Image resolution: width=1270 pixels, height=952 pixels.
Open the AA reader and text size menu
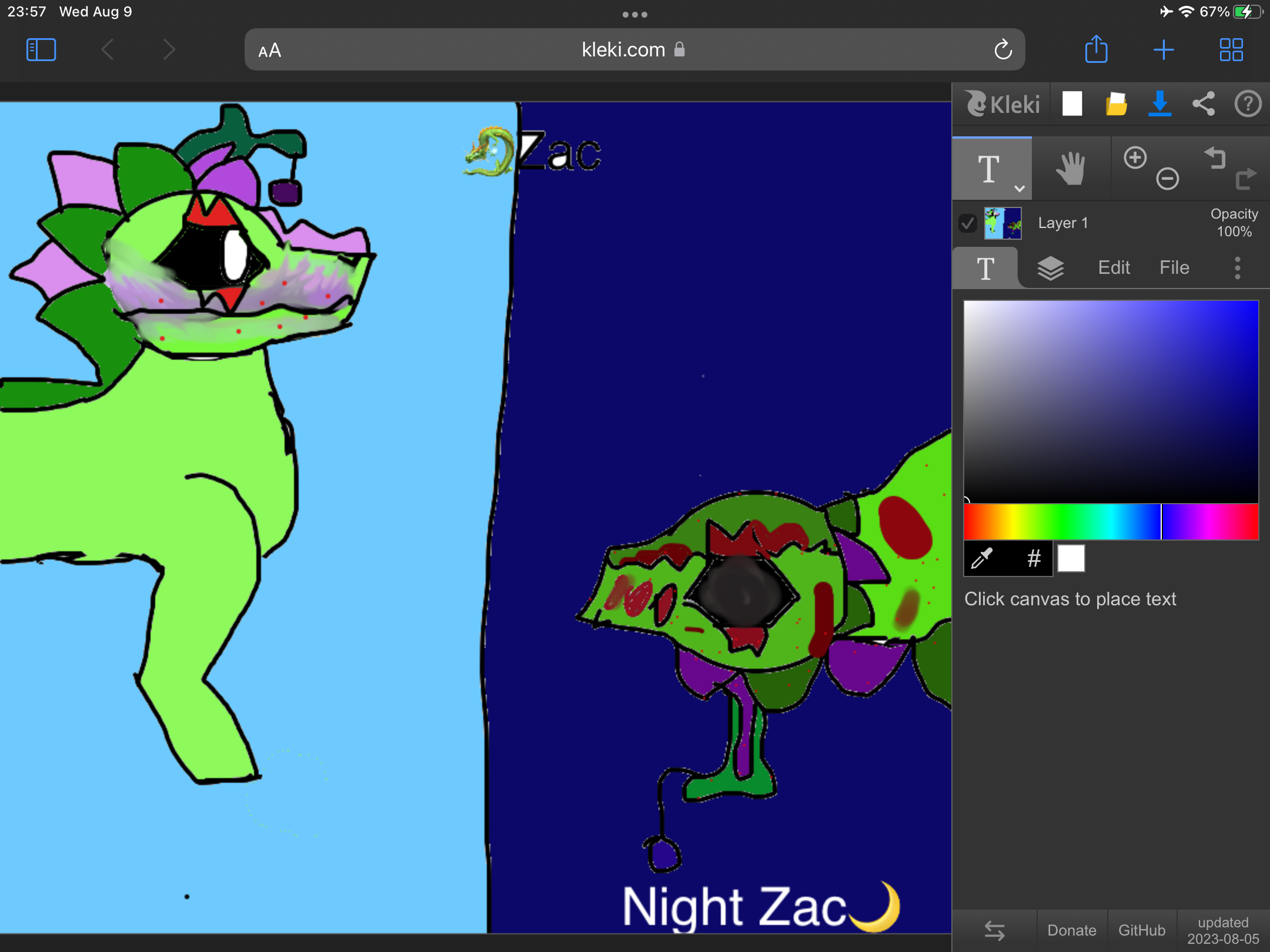click(270, 51)
